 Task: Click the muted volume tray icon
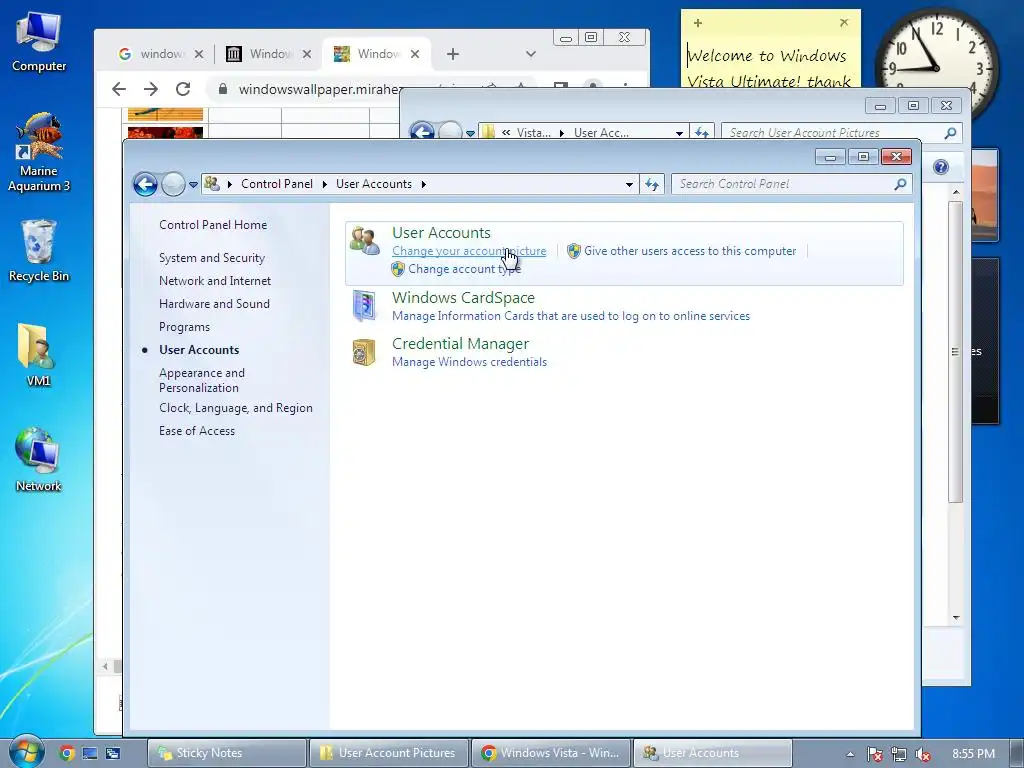click(923, 754)
